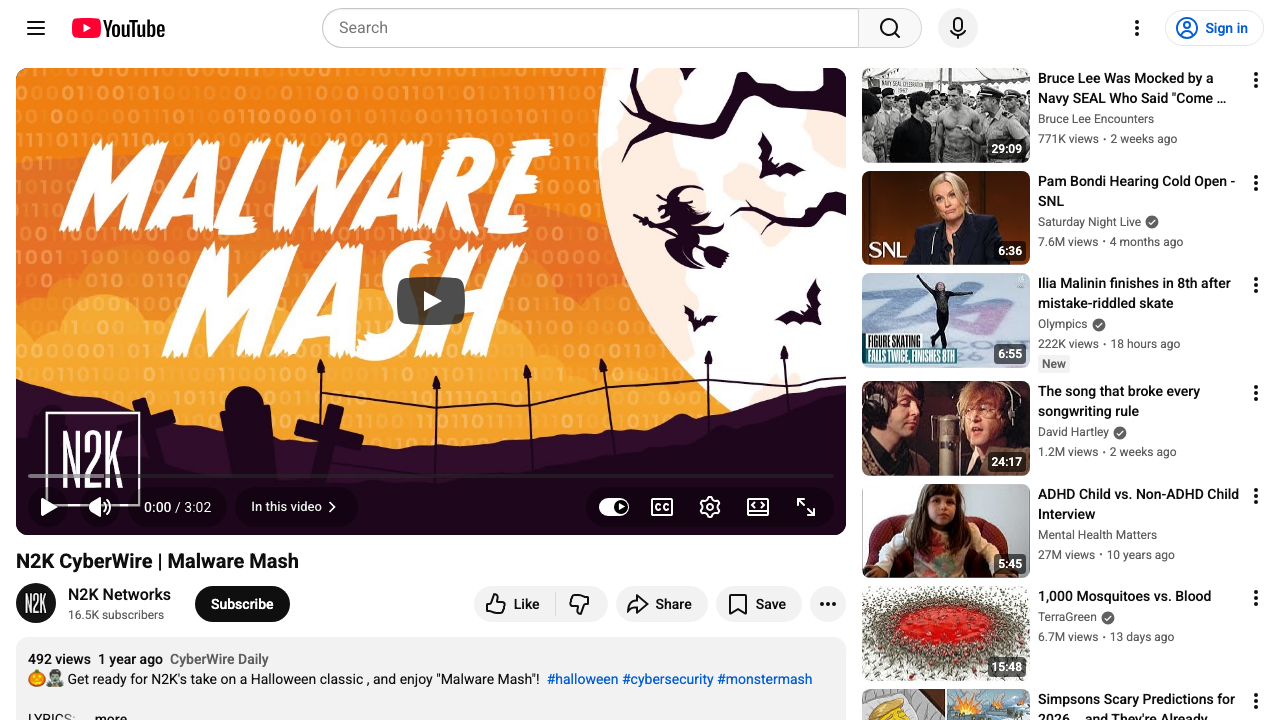Focus the Search input field
1280x720 pixels.
click(x=590, y=28)
